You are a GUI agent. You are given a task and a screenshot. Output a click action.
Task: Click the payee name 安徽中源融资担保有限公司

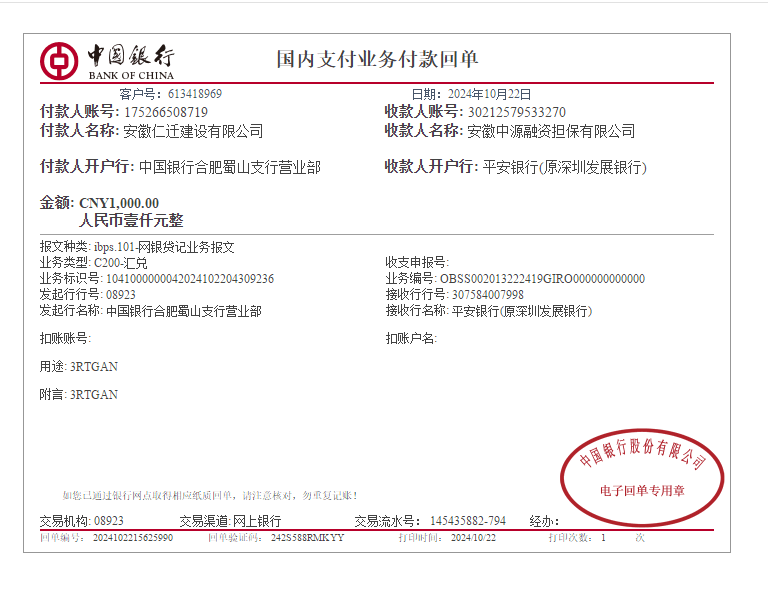(551, 131)
